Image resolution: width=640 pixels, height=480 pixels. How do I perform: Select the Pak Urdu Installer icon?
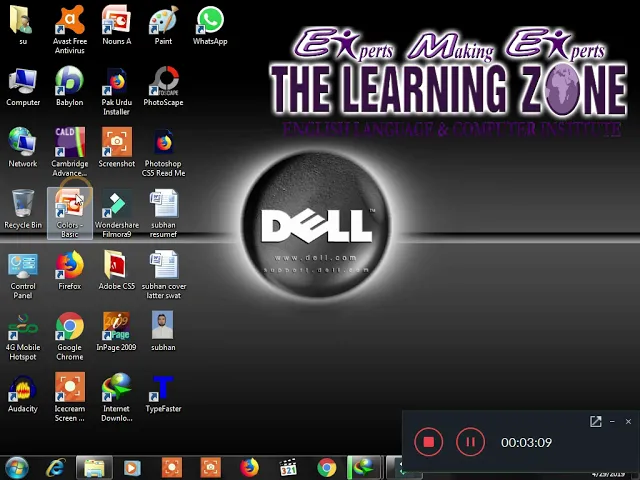pos(117,91)
